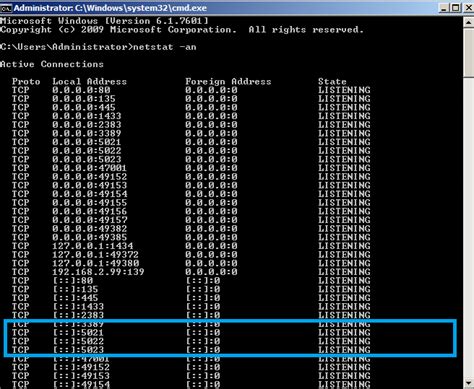Viewport: 474px width, 389px height.
Task: Click the scrollbar down arrow
Action: (468, 383)
